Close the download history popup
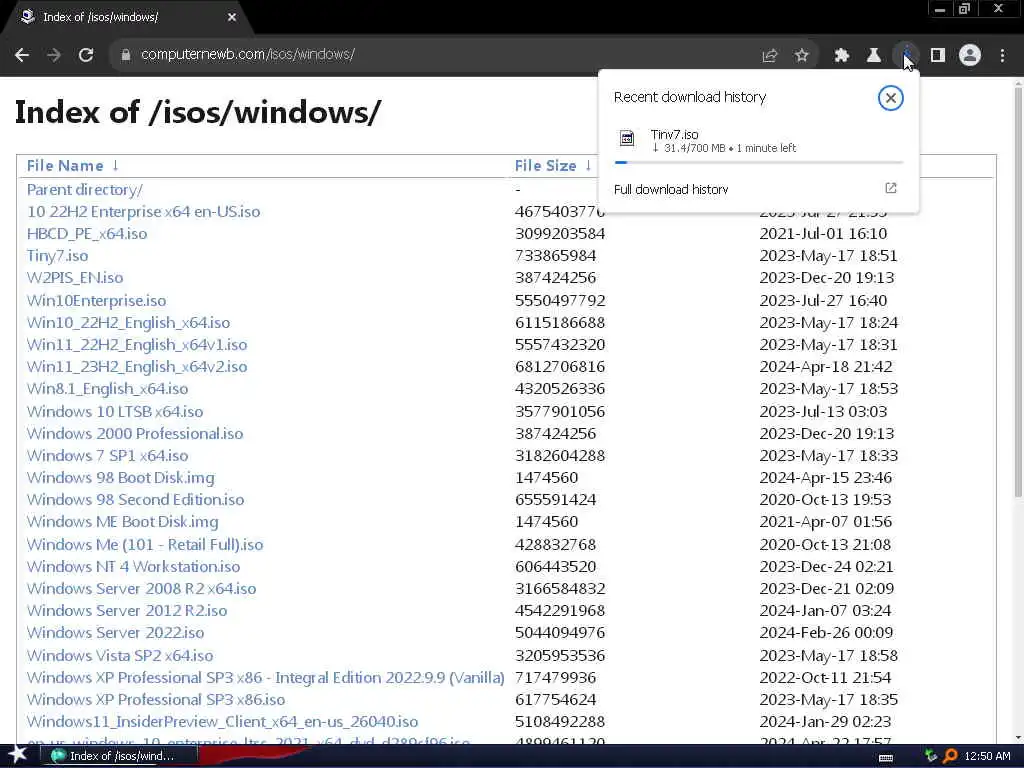Image resolution: width=1024 pixels, height=768 pixels. coord(891,98)
